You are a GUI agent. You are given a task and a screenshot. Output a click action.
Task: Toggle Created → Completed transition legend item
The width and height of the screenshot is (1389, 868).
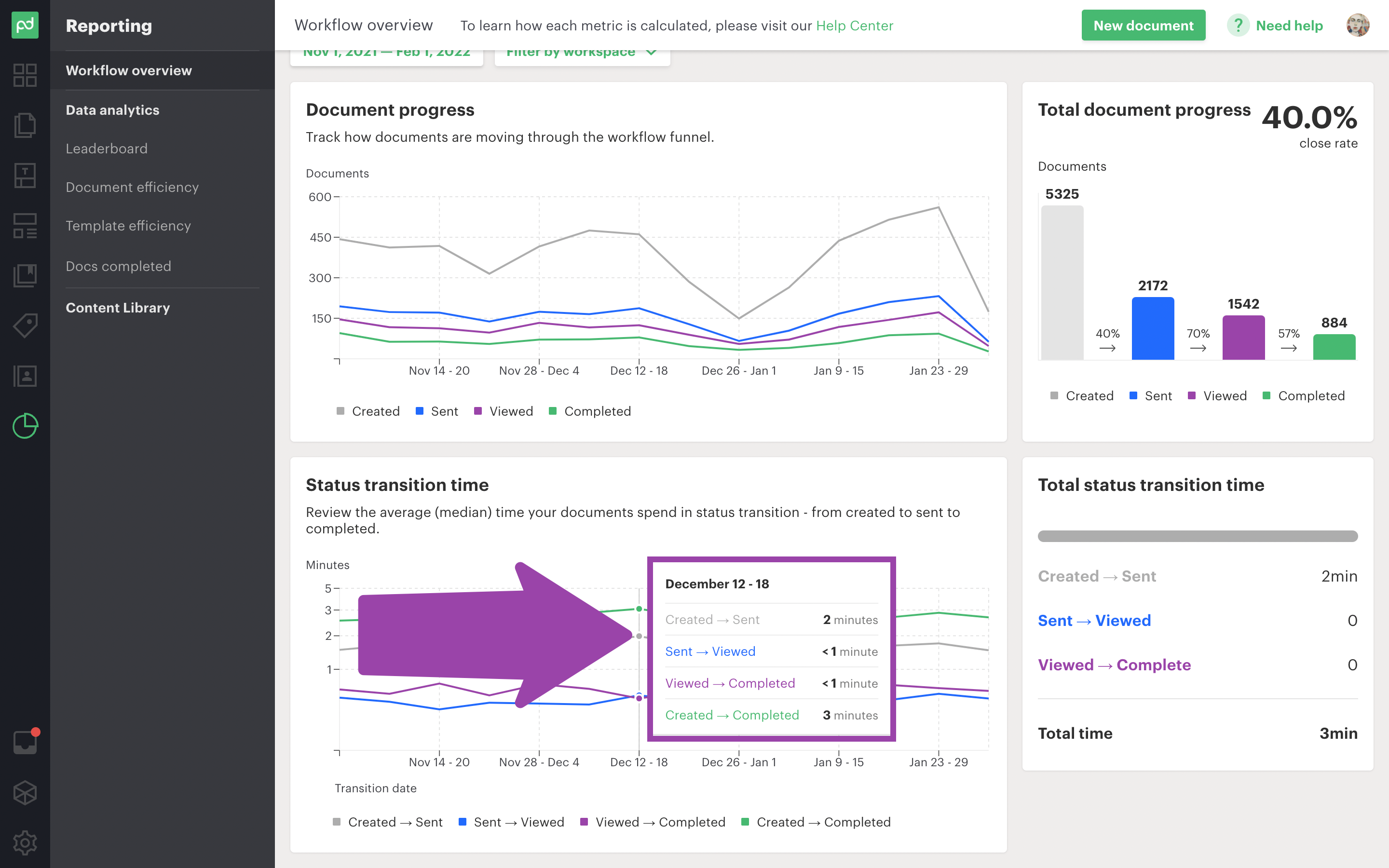(x=816, y=822)
